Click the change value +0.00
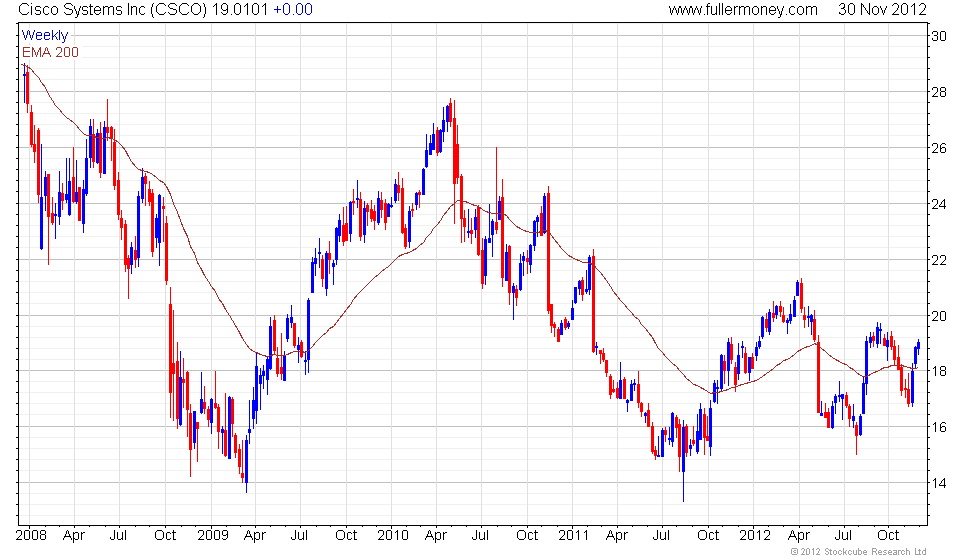This screenshot has height=560, width=980. pos(293,10)
